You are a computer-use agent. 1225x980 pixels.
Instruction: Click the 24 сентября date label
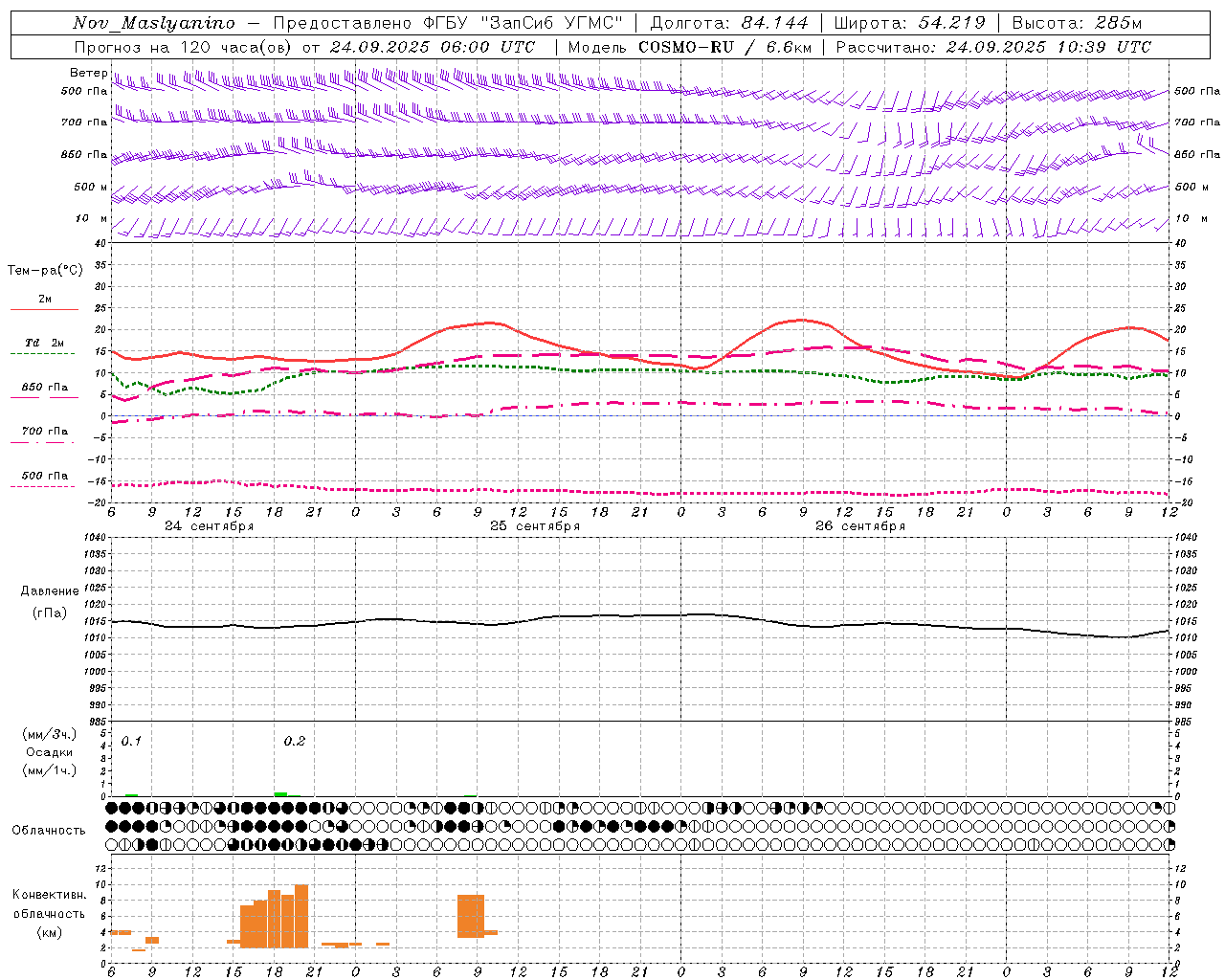coord(210,526)
